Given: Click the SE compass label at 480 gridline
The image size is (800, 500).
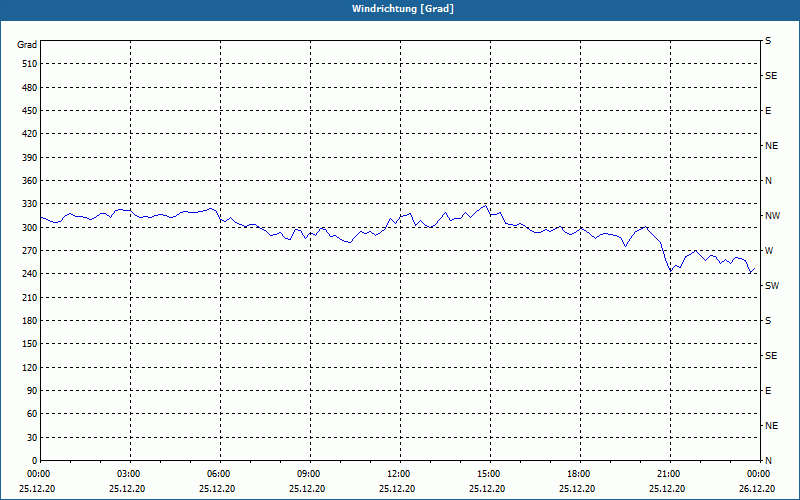Looking at the screenshot, I should (x=771, y=76).
